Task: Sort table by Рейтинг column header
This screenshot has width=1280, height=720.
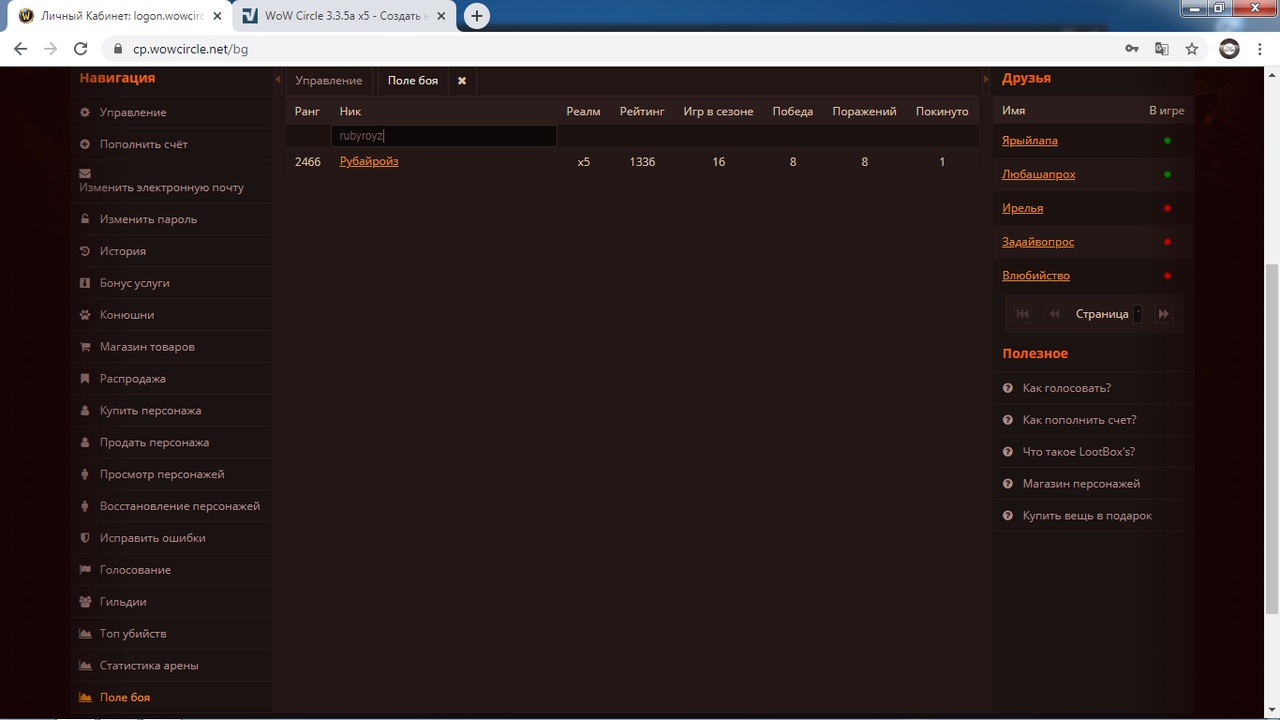Action: [x=641, y=111]
